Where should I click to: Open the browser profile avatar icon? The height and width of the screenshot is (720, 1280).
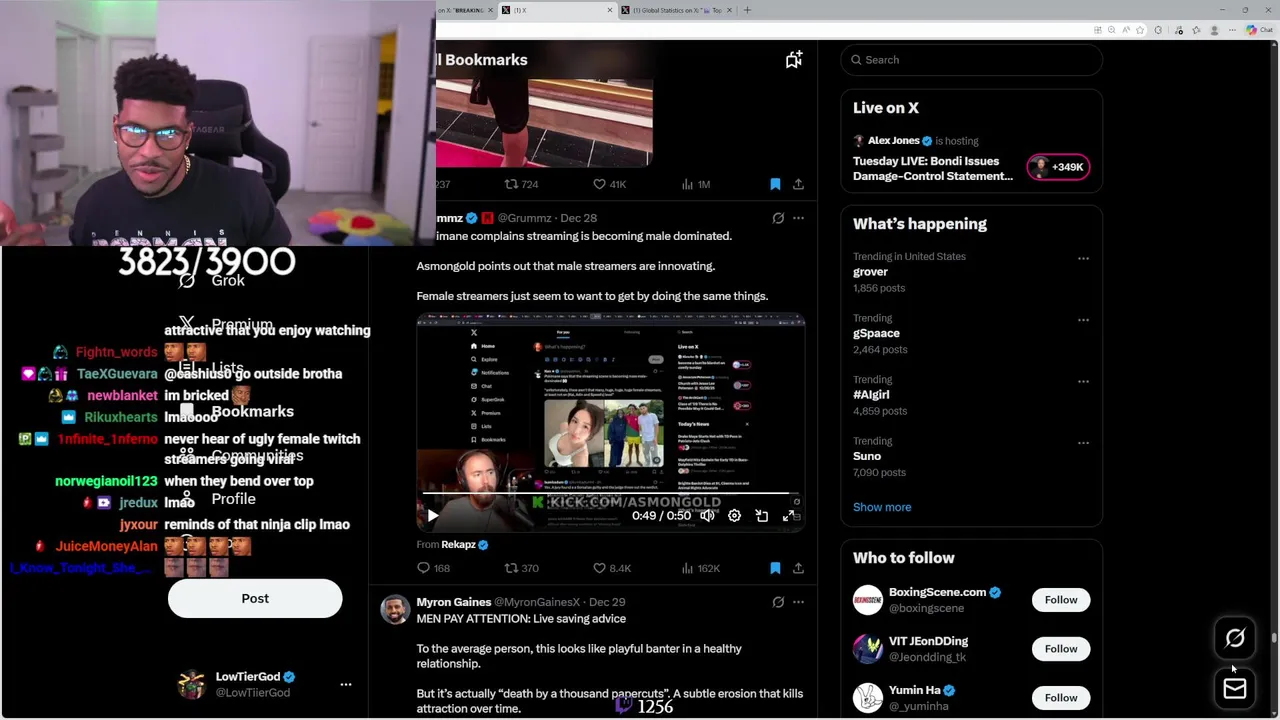tap(1214, 30)
